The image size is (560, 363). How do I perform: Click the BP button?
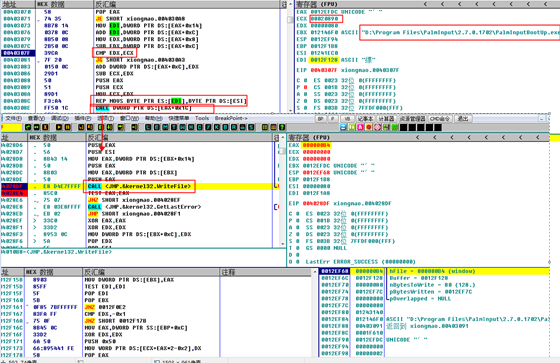[321, 119]
